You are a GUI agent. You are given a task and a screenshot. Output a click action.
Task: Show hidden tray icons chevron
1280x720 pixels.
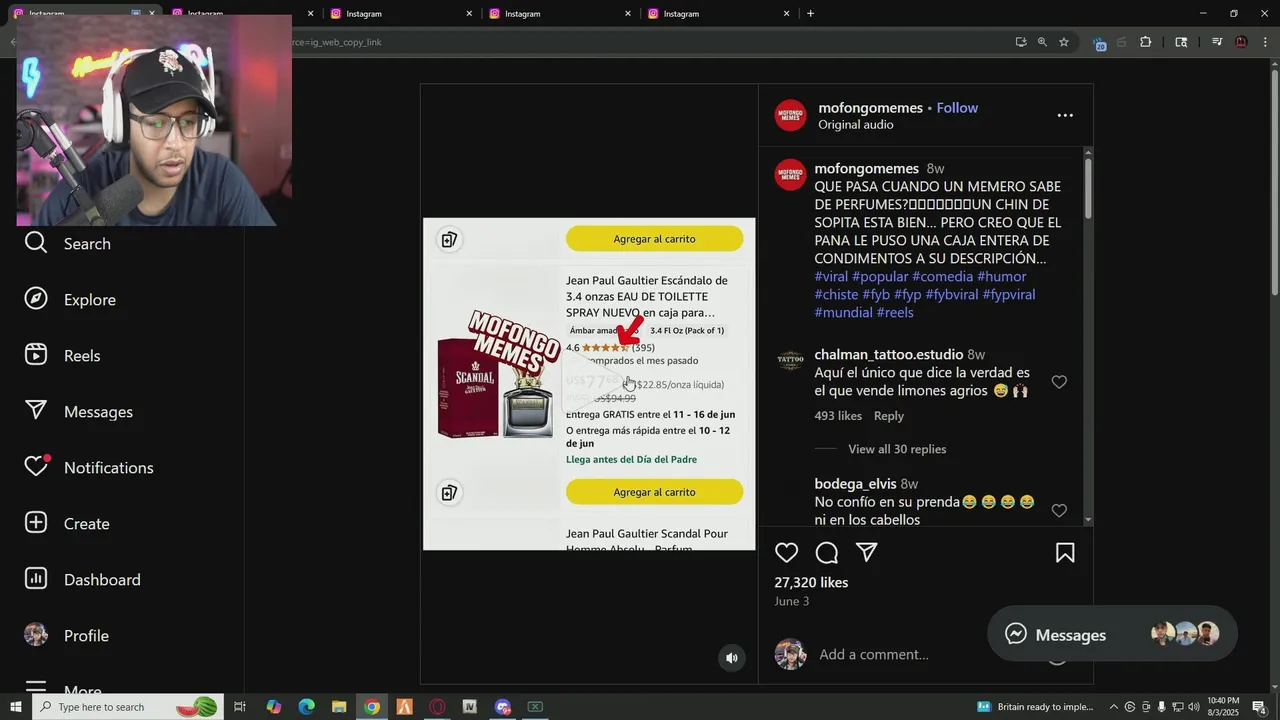[1114, 707]
